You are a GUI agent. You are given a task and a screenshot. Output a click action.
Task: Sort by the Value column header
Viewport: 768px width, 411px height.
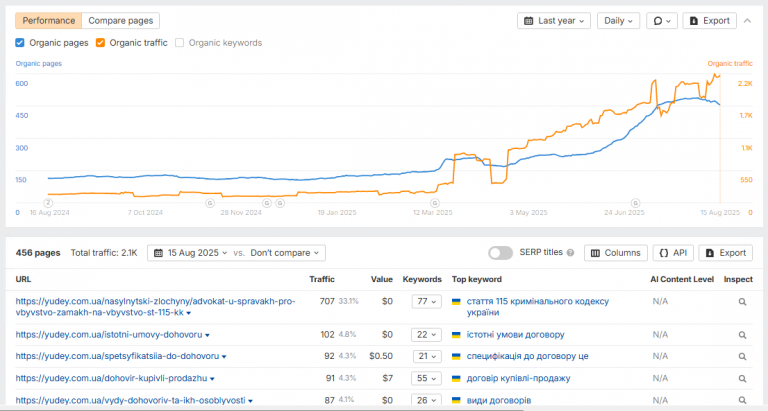(382, 279)
